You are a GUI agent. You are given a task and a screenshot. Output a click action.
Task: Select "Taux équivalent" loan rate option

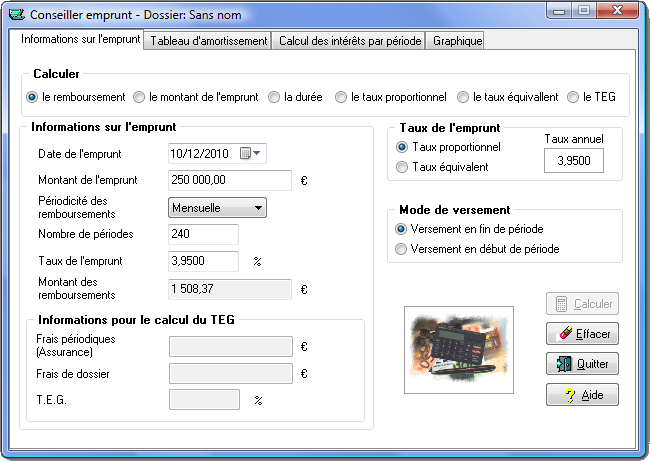[x=403, y=167]
